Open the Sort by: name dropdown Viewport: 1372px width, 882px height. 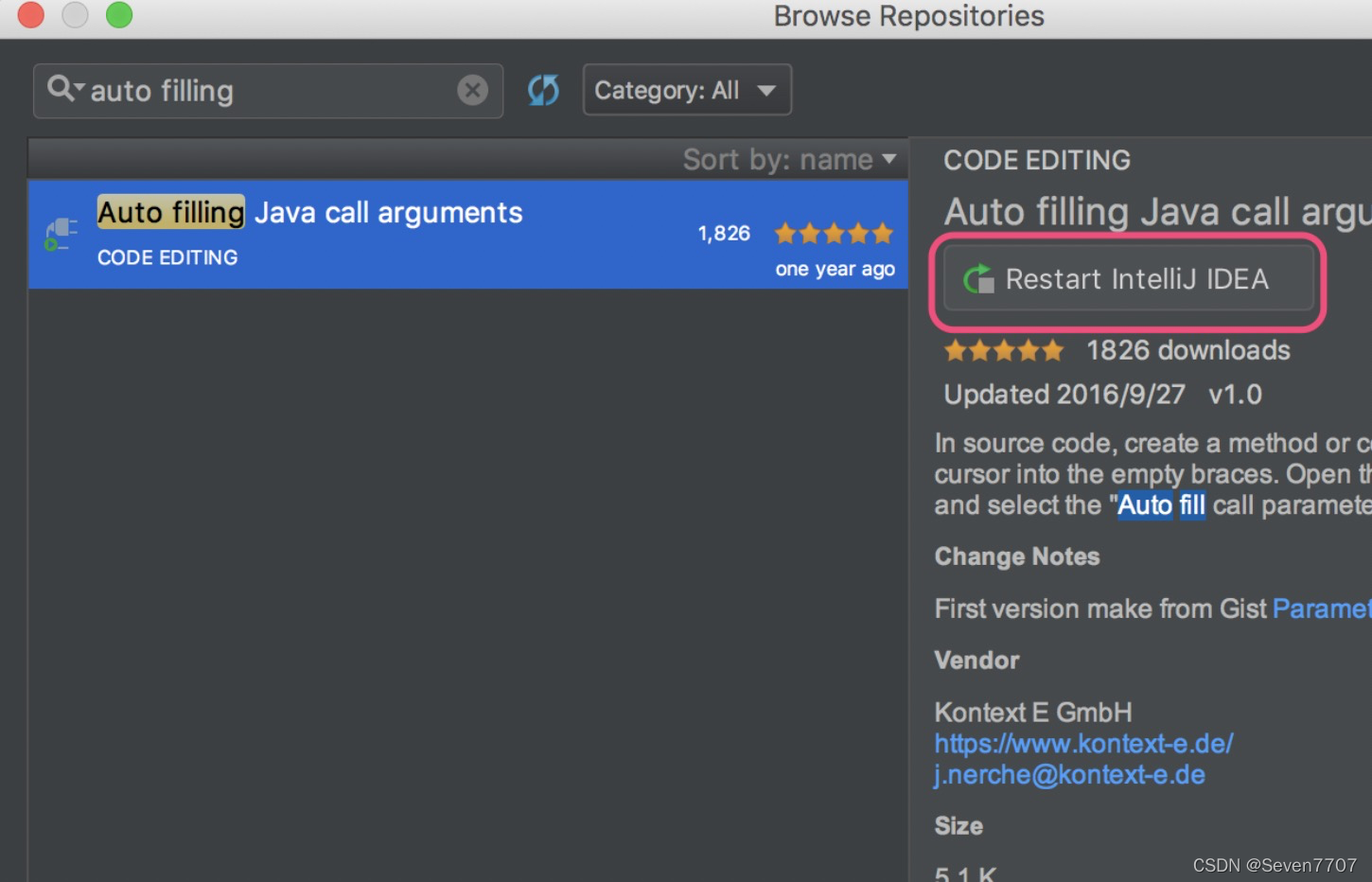(x=791, y=159)
